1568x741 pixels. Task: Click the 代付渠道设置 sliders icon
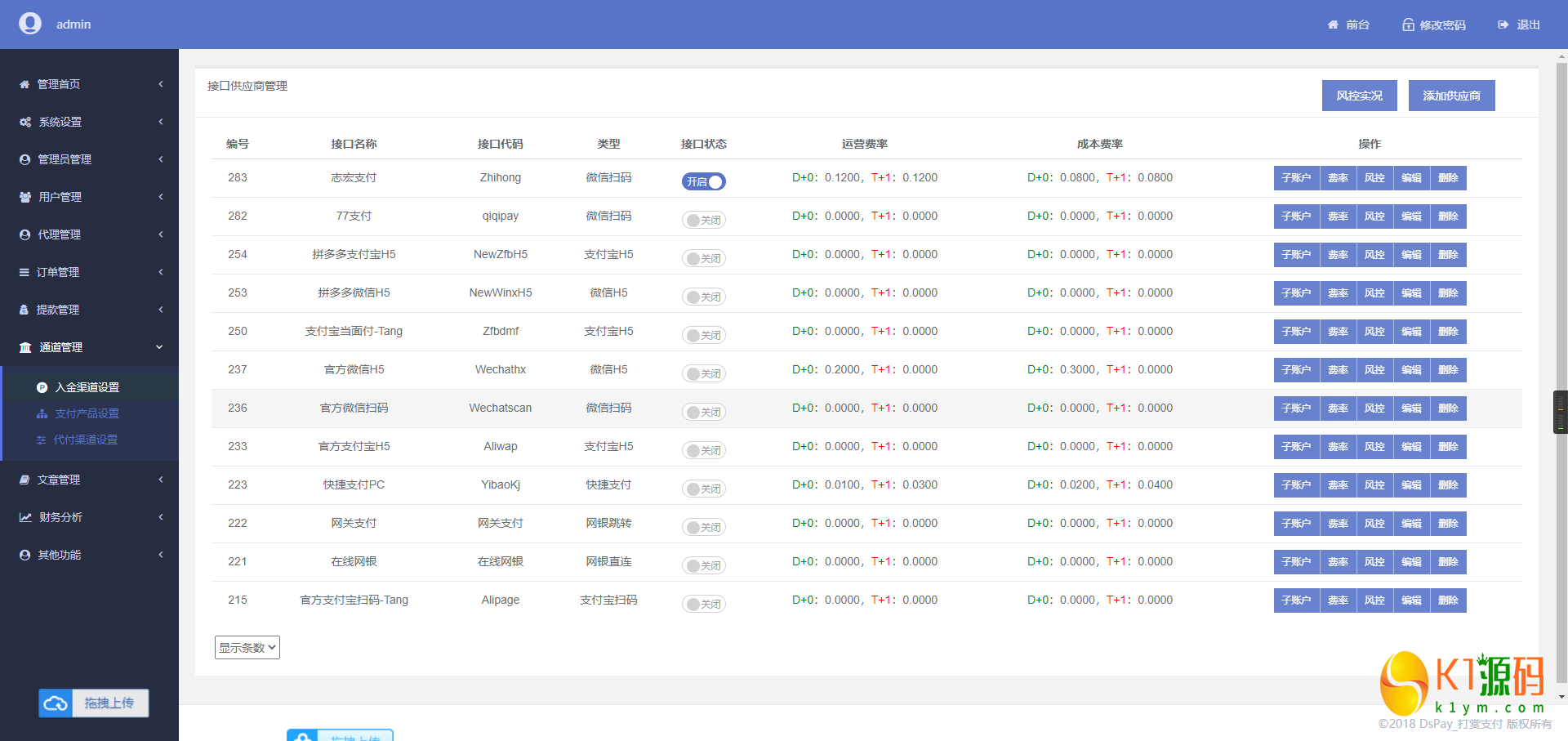(x=41, y=440)
